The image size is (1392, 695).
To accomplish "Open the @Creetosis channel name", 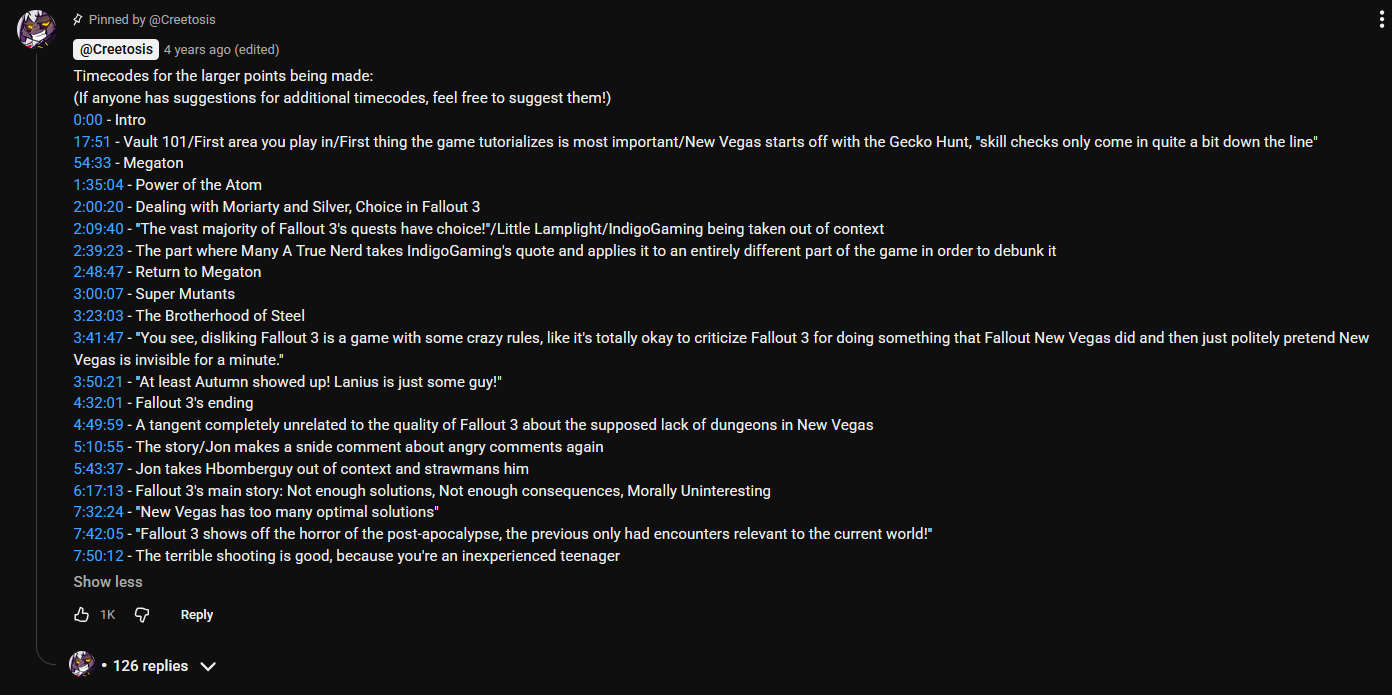I will (116, 49).
